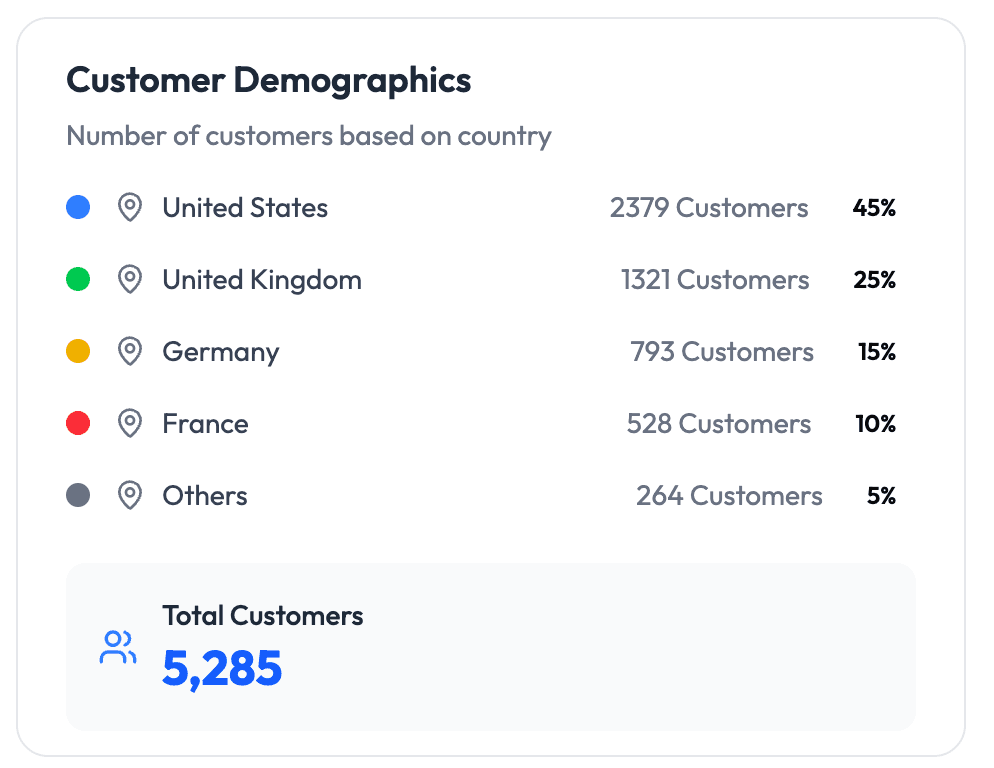This screenshot has height=768, width=994.
Task: Click the location pin icon beside France
Action: pos(130,424)
